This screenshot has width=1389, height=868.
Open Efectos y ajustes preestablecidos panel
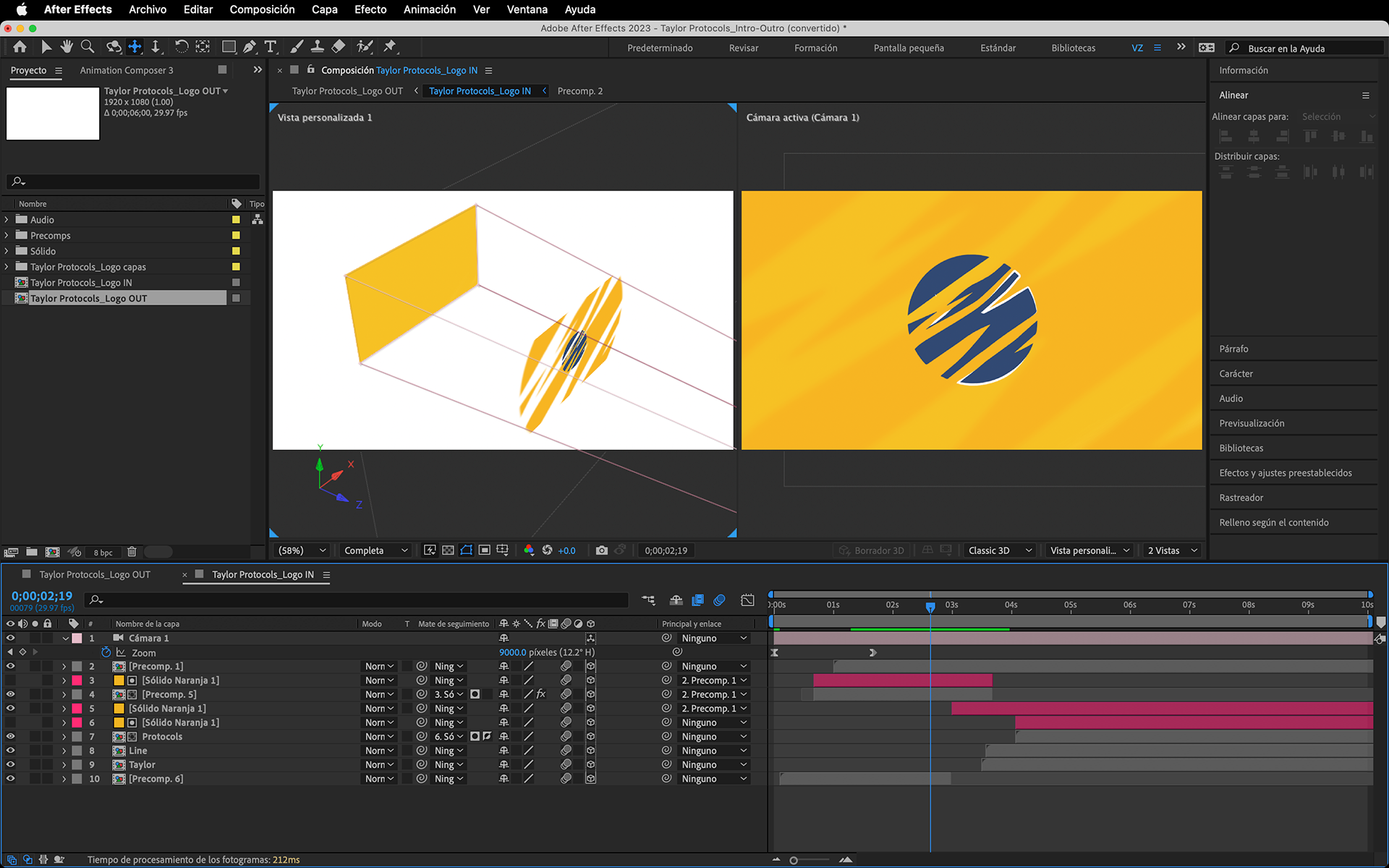coord(1285,473)
